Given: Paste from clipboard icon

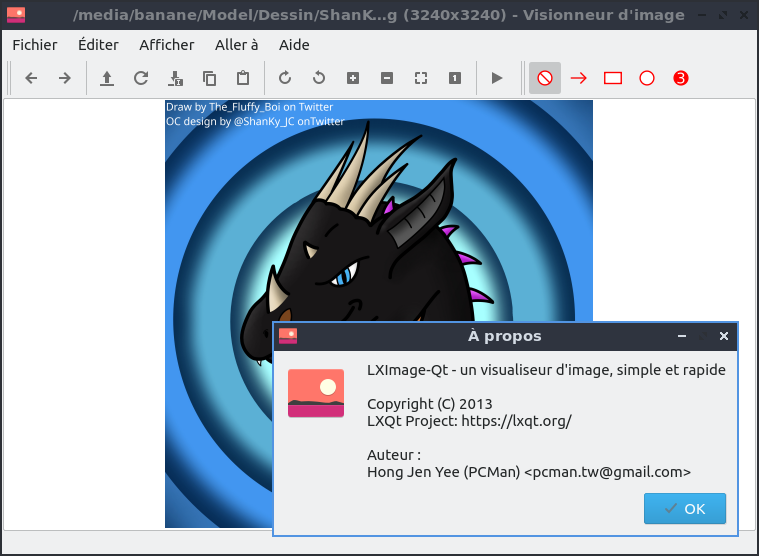Looking at the screenshot, I should point(243,78).
